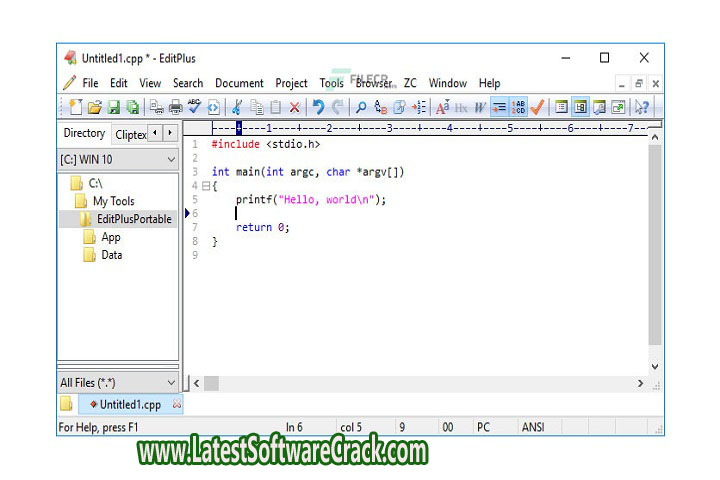Open the drive selector [C:] WIN 10 dropdown
This screenshot has height=480, width=720.
pos(118,159)
